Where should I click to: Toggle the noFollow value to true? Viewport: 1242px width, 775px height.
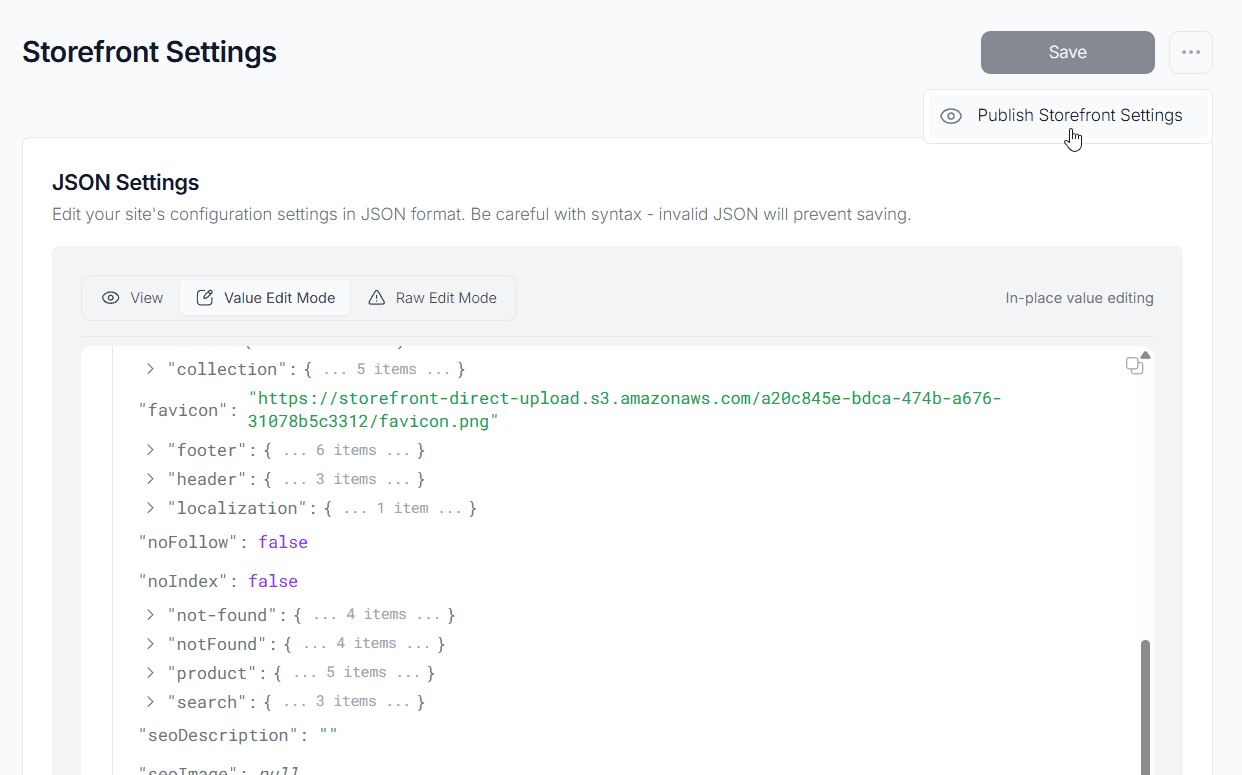click(283, 541)
